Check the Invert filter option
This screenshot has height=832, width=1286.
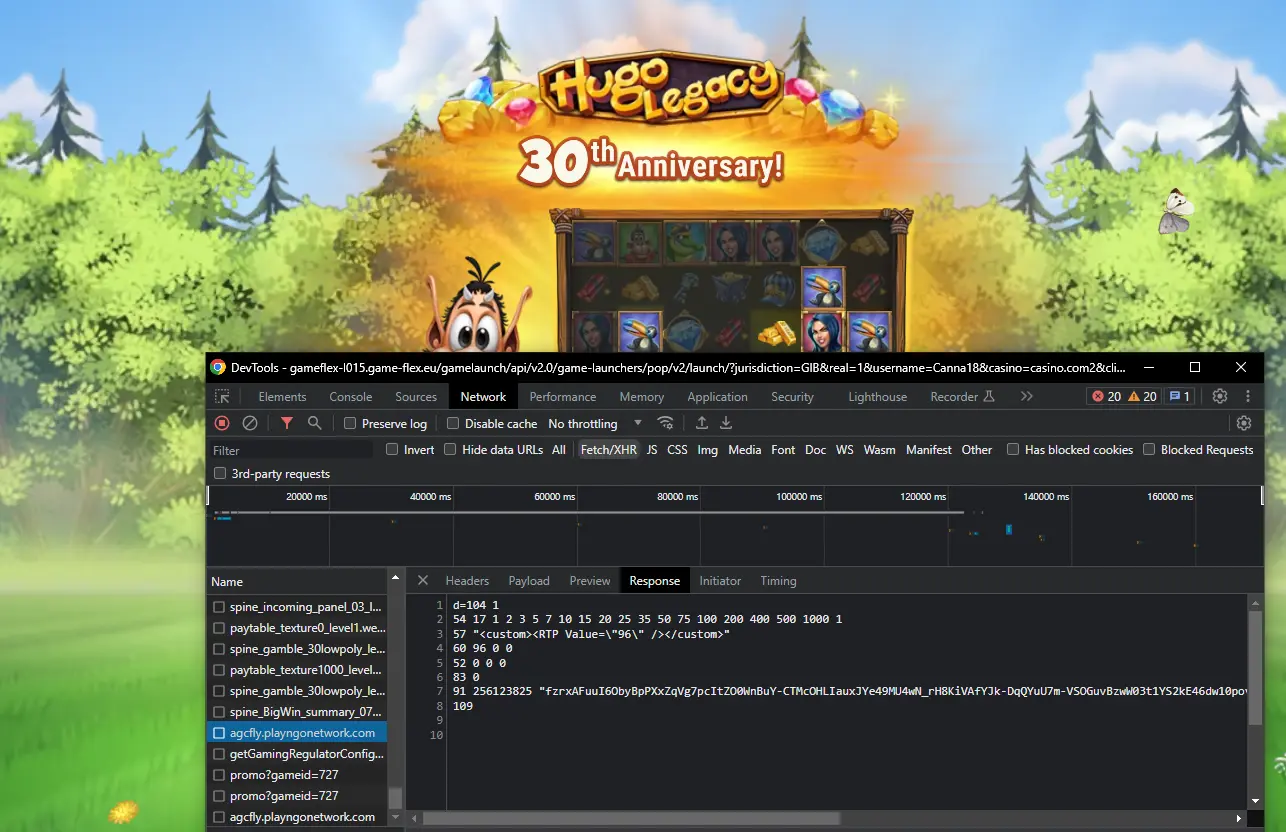(x=392, y=450)
